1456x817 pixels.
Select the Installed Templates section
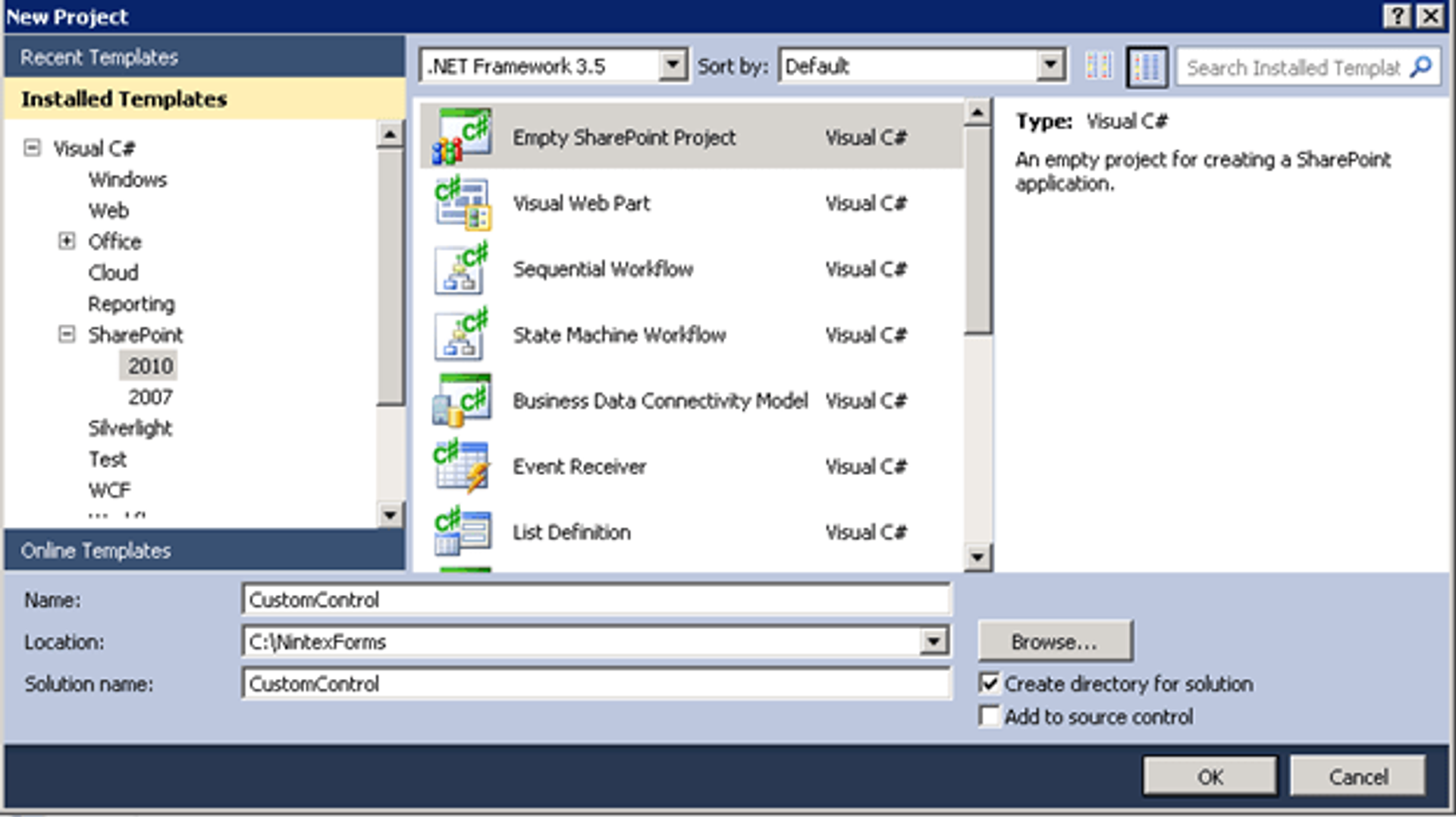(x=204, y=99)
